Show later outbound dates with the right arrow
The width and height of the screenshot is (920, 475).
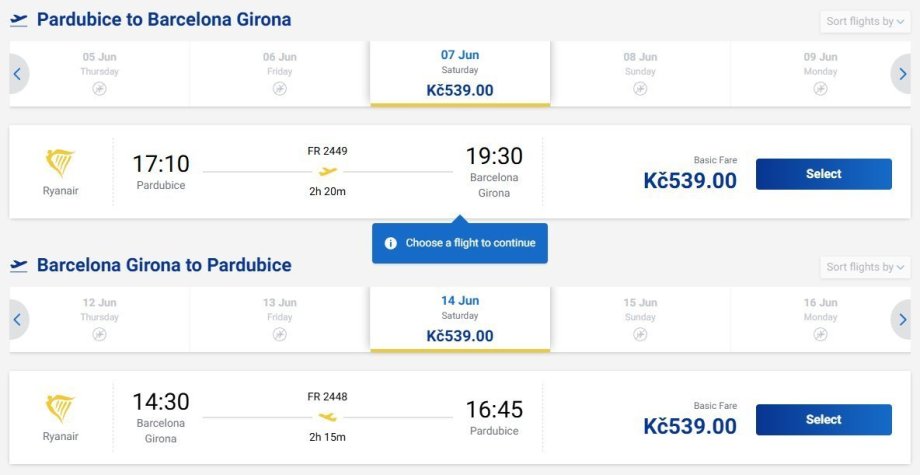(x=902, y=74)
